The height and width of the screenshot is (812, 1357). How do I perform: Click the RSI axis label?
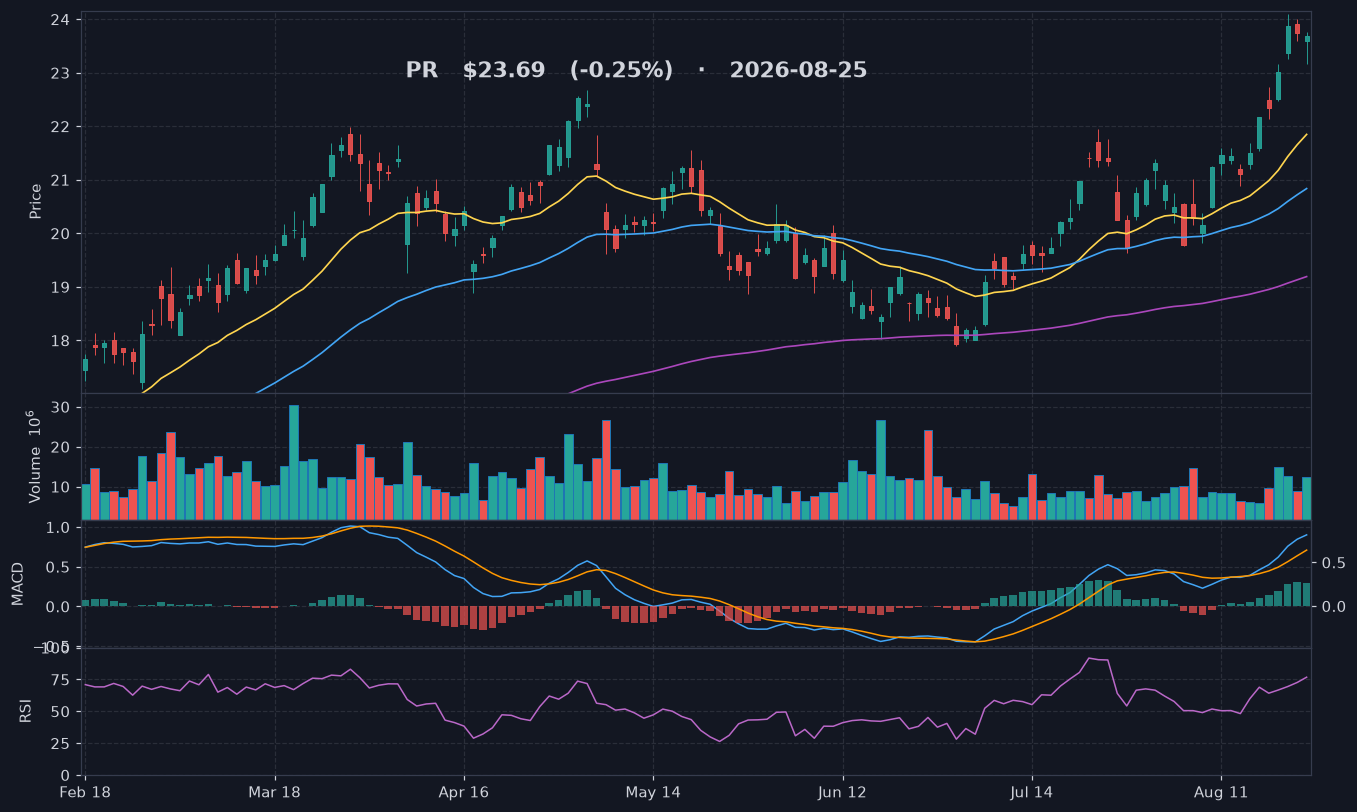[26, 711]
